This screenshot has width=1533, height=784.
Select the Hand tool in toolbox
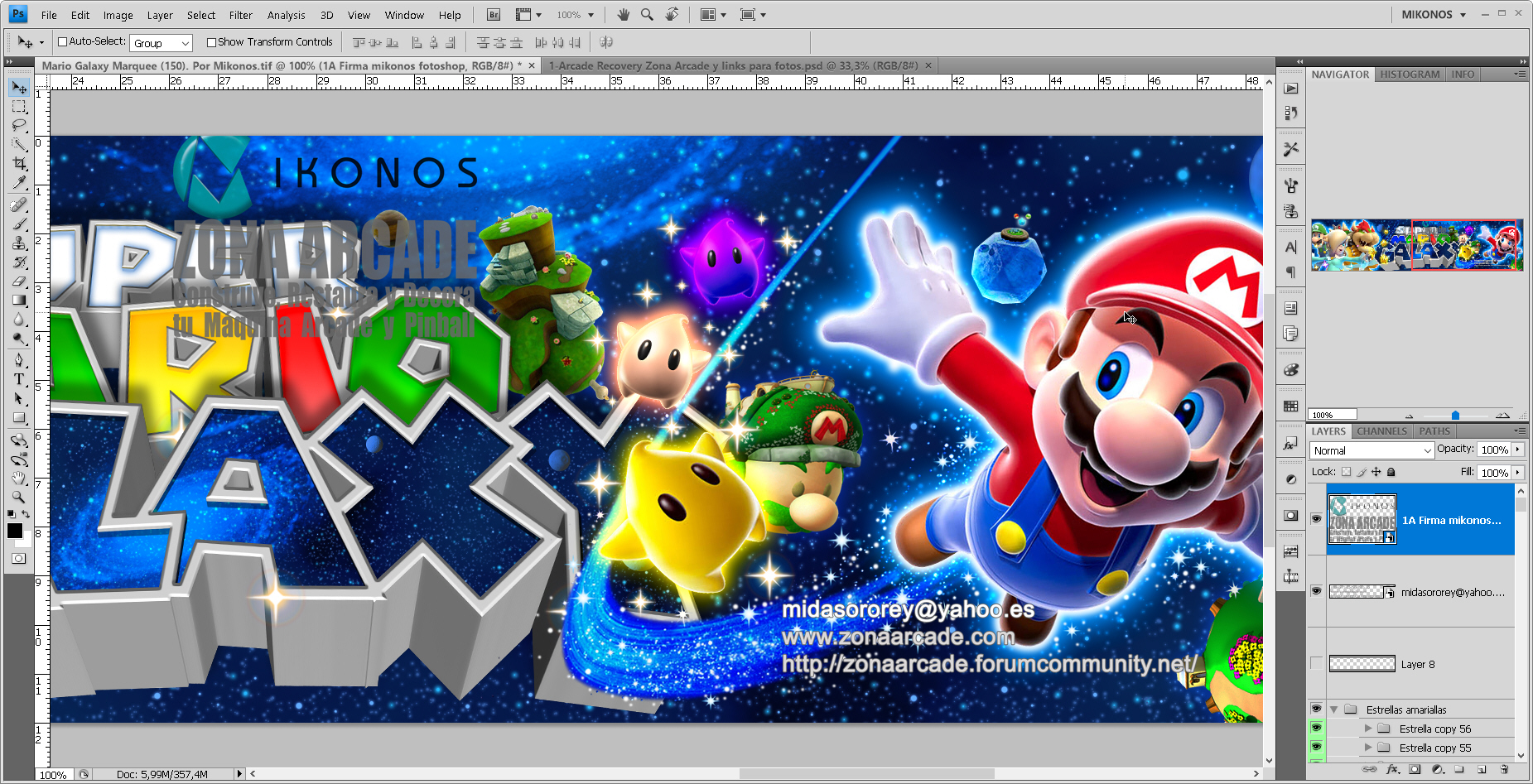pos(19,478)
